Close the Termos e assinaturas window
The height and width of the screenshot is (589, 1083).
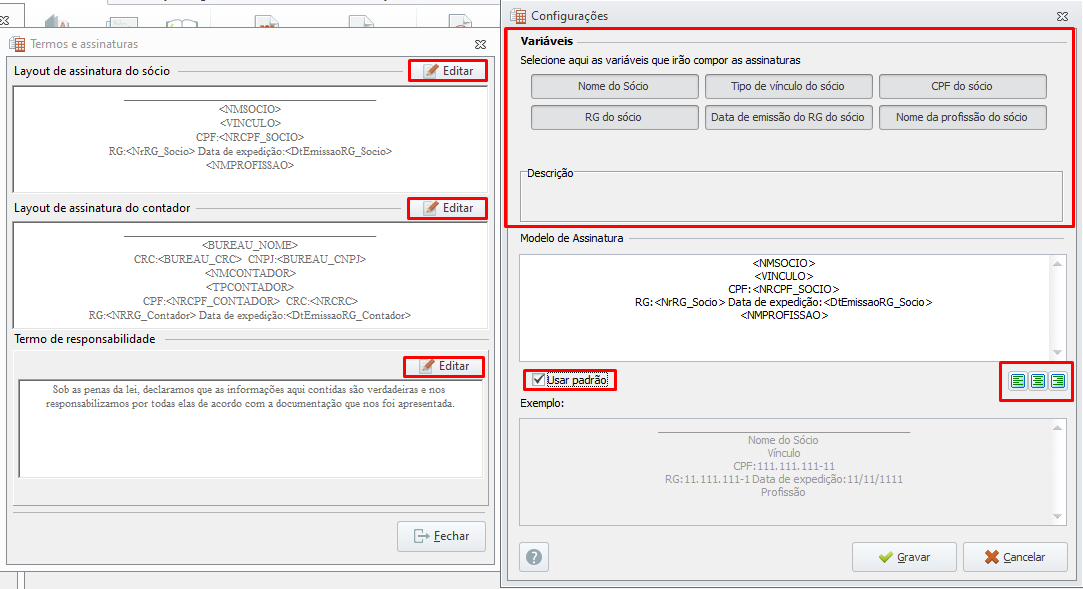[480, 44]
